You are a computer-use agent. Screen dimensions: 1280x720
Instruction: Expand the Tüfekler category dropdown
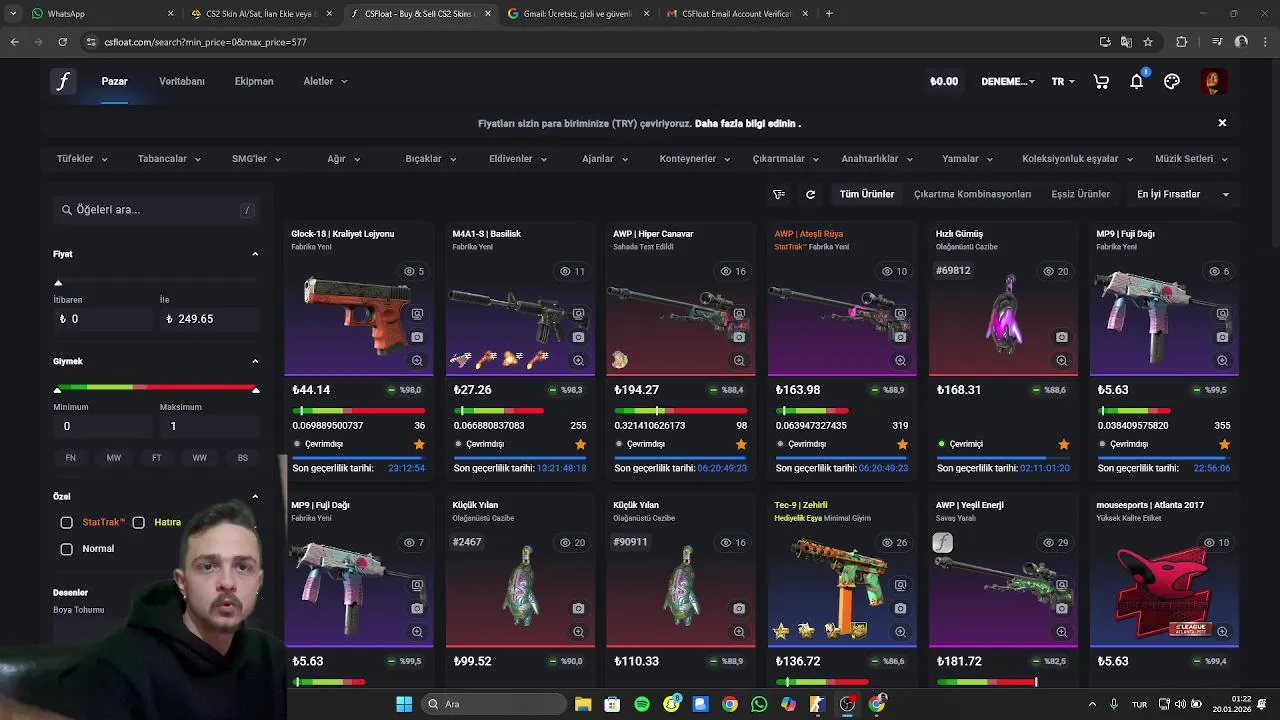click(82, 159)
